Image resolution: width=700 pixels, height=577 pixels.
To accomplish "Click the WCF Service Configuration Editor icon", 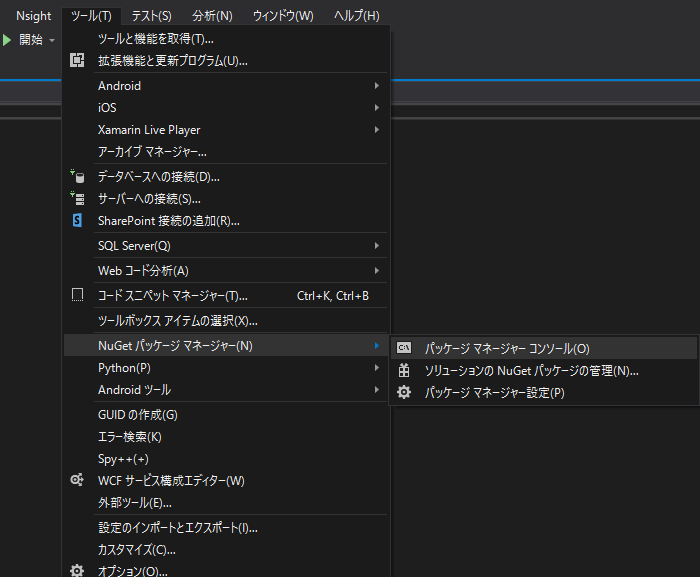I will [77, 480].
